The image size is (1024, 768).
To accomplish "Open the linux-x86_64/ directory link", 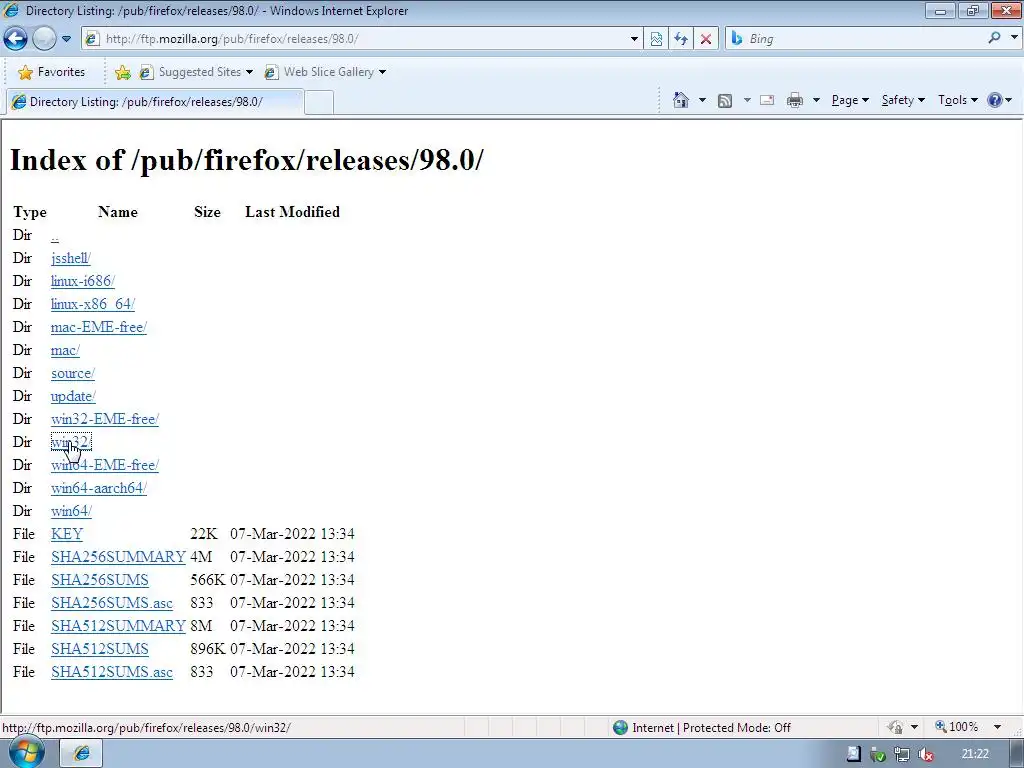I will tap(93, 304).
